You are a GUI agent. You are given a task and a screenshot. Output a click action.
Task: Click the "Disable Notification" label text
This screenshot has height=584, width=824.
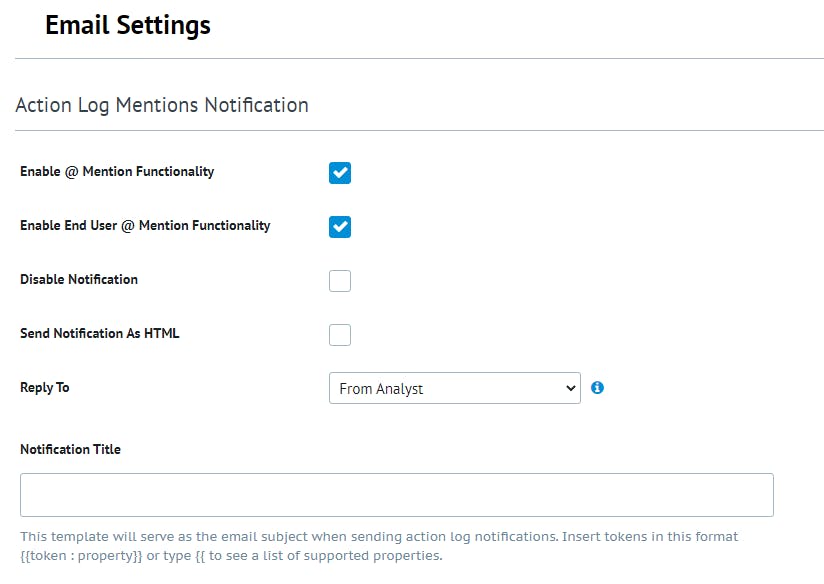point(79,280)
